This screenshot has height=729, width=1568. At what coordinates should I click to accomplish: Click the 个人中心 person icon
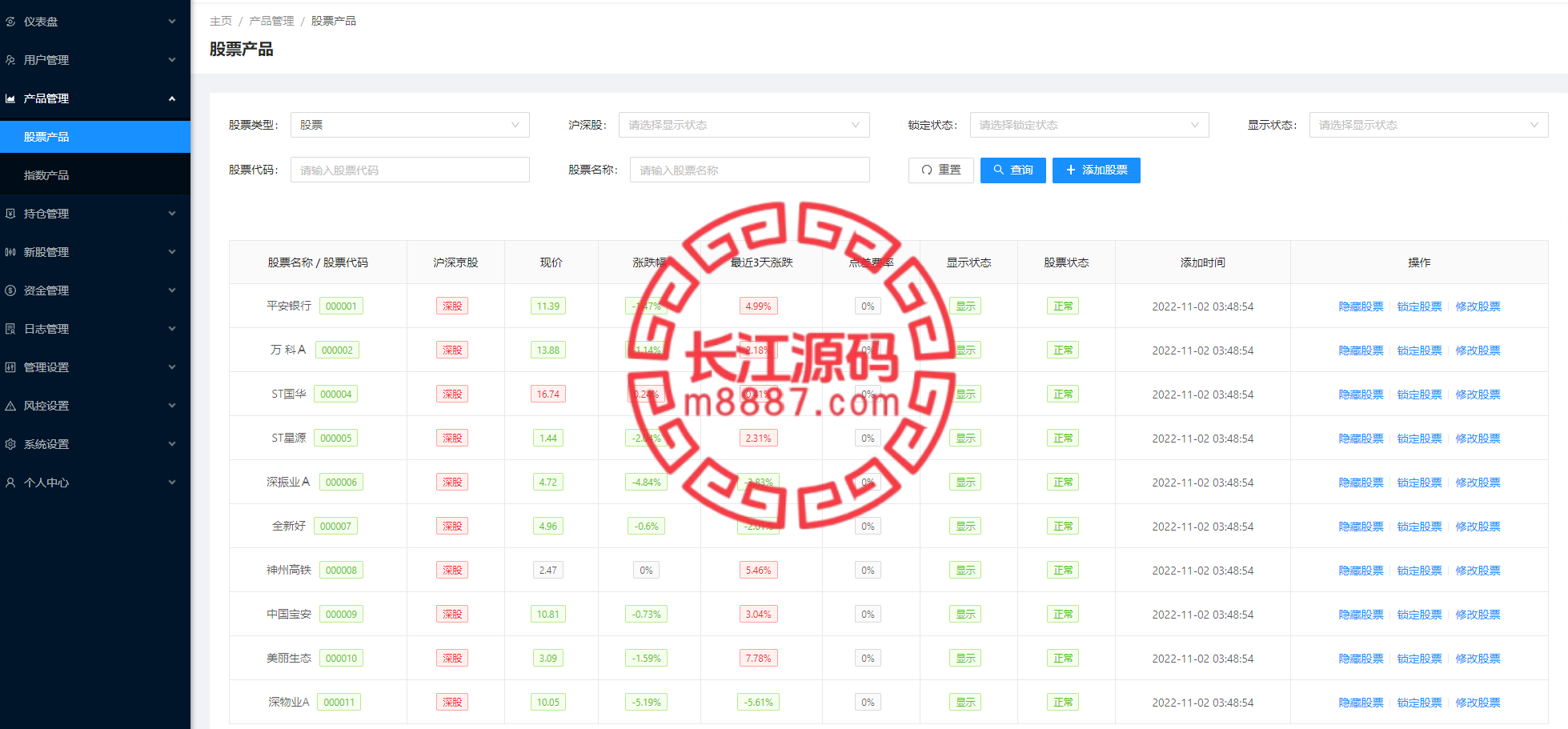pos(10,483)
